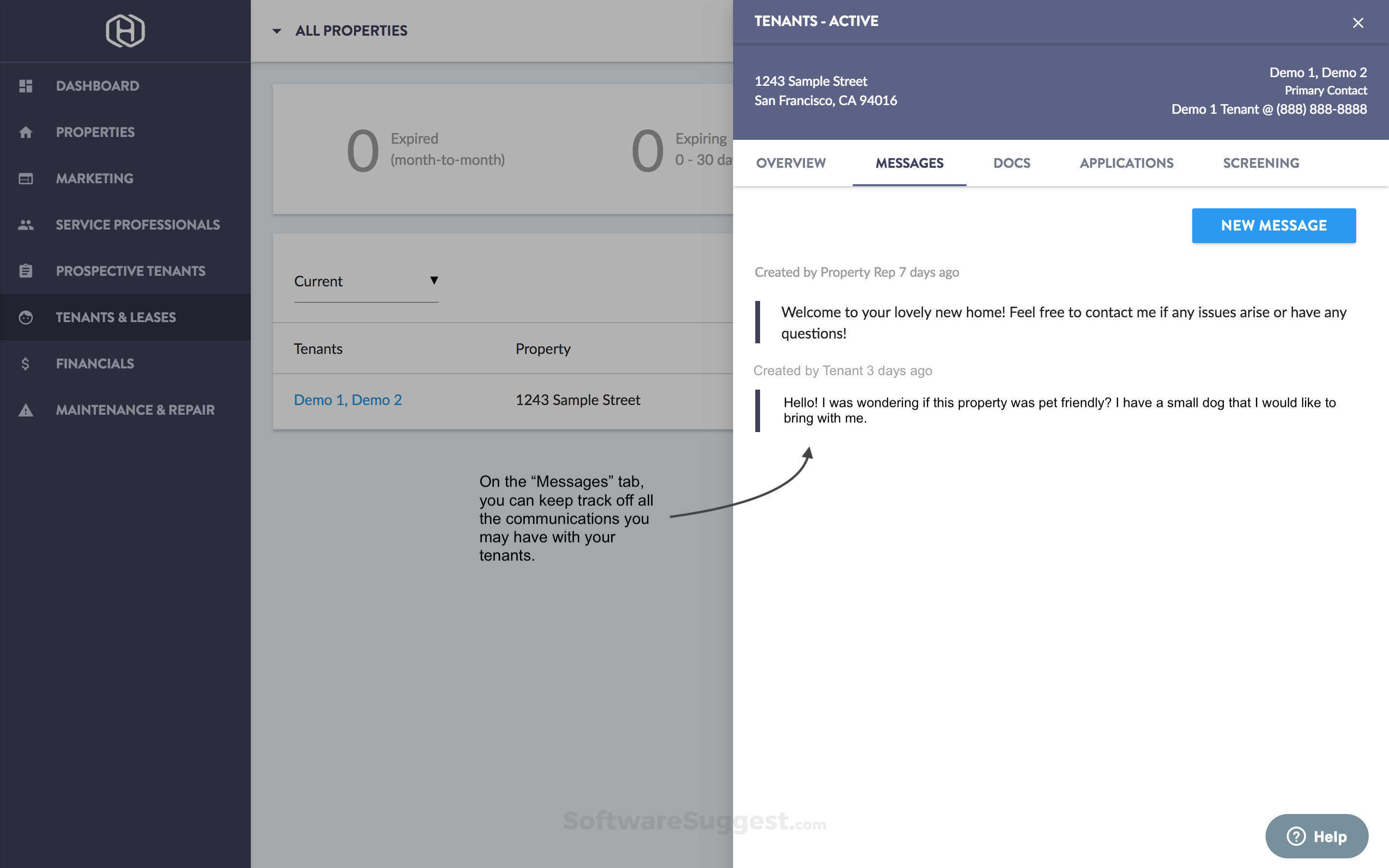The height and width of the screenshot is (868, 1389).
Task: Close the Tenants - Active panel
Action: 1358,23
